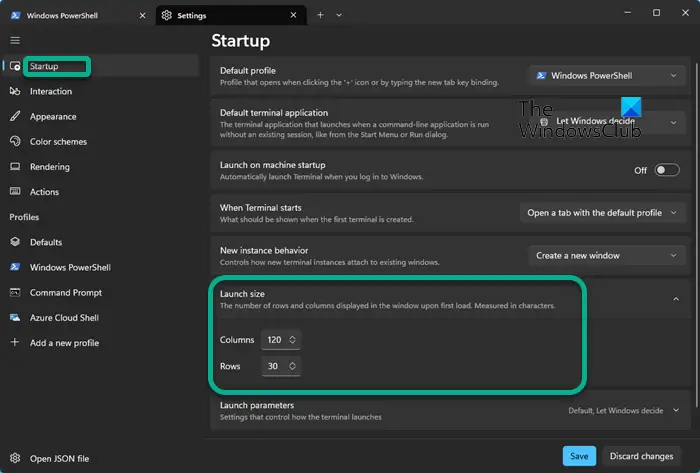700x473 pixels.
Task: Open the Default terminal application dropdown
Action: [607, 121]
